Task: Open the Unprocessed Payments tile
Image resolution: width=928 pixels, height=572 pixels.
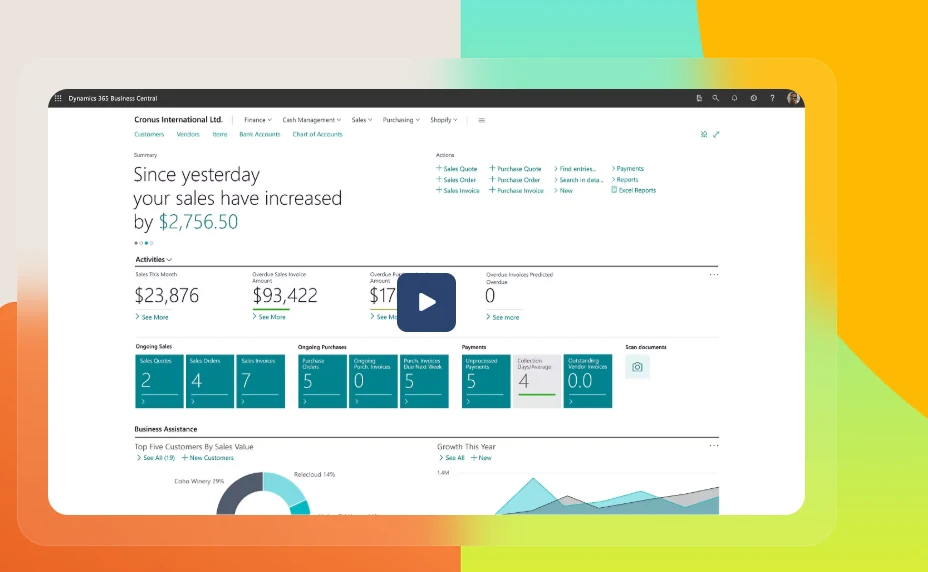Action: (486, 381)
